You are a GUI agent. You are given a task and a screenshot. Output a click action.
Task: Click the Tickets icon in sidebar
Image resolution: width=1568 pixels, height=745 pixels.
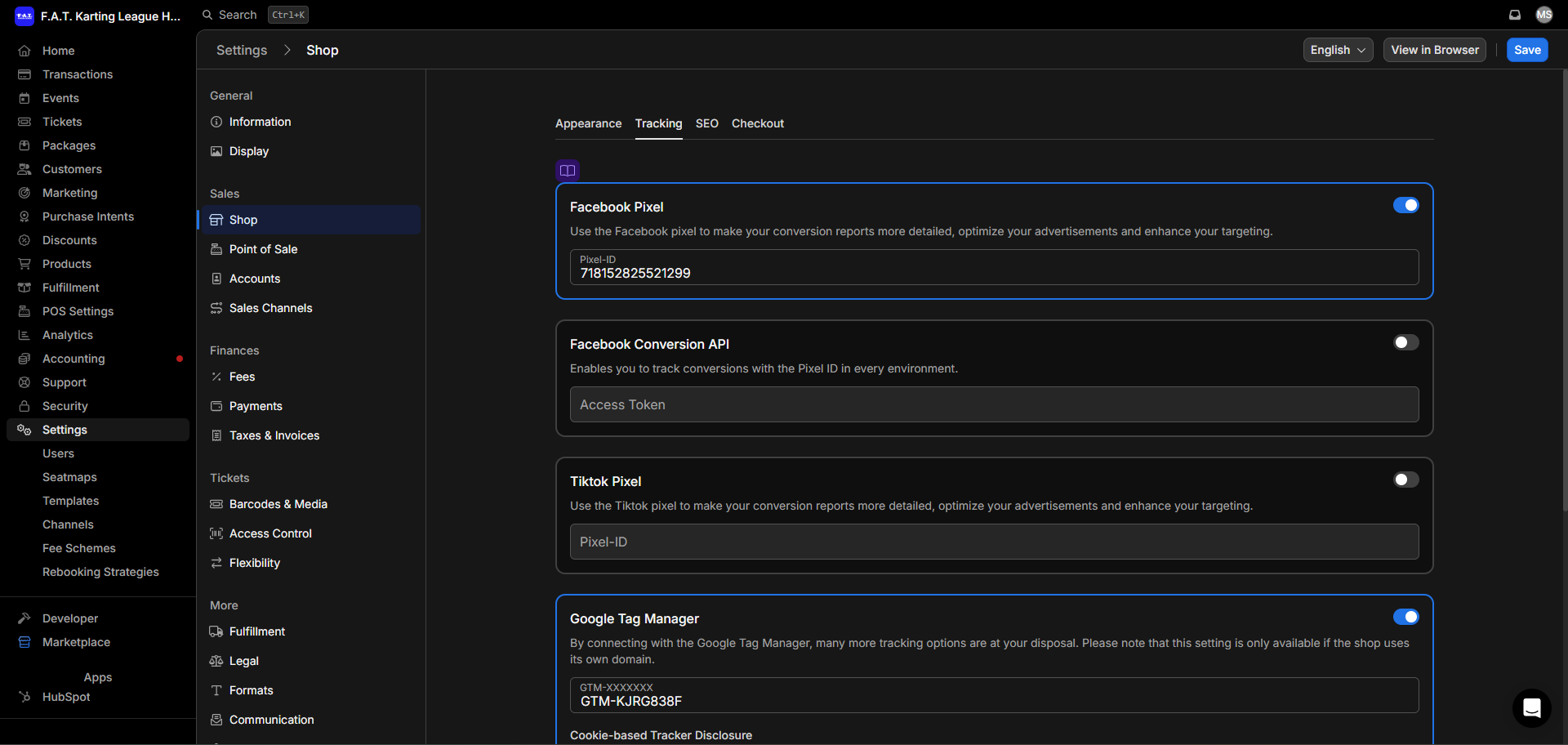pos(24,122)
